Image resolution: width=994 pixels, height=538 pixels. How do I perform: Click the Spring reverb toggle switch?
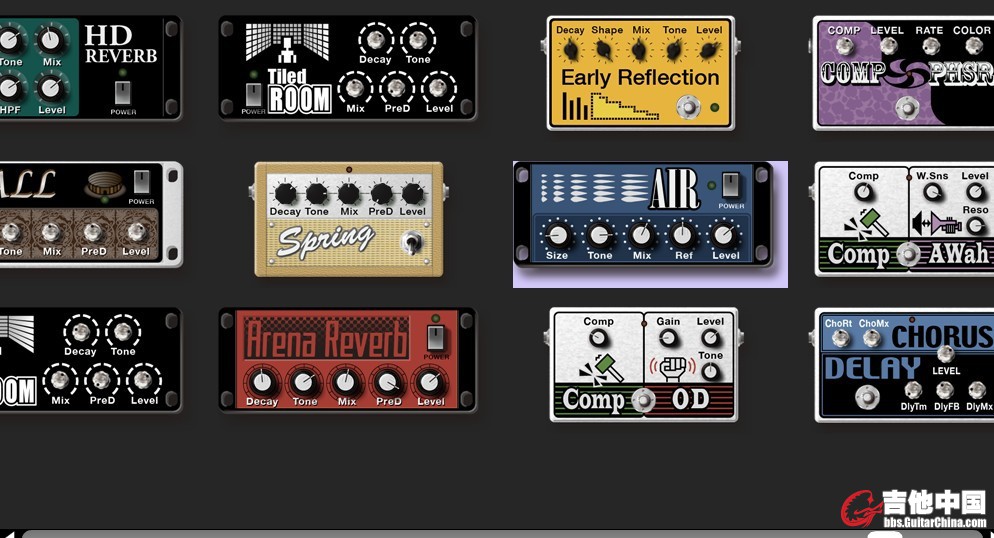coord(409,241)
